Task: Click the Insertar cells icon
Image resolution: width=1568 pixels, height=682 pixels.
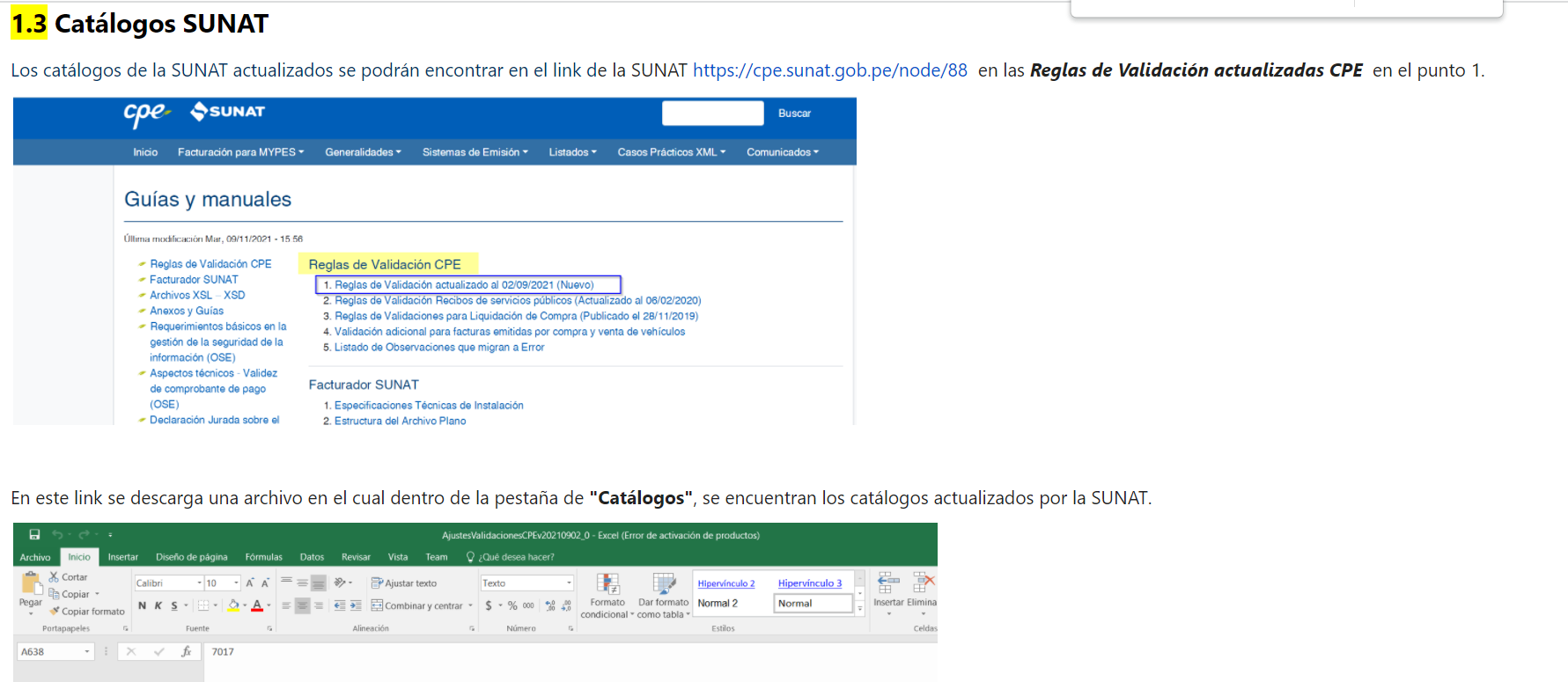Action: point(888,583)
